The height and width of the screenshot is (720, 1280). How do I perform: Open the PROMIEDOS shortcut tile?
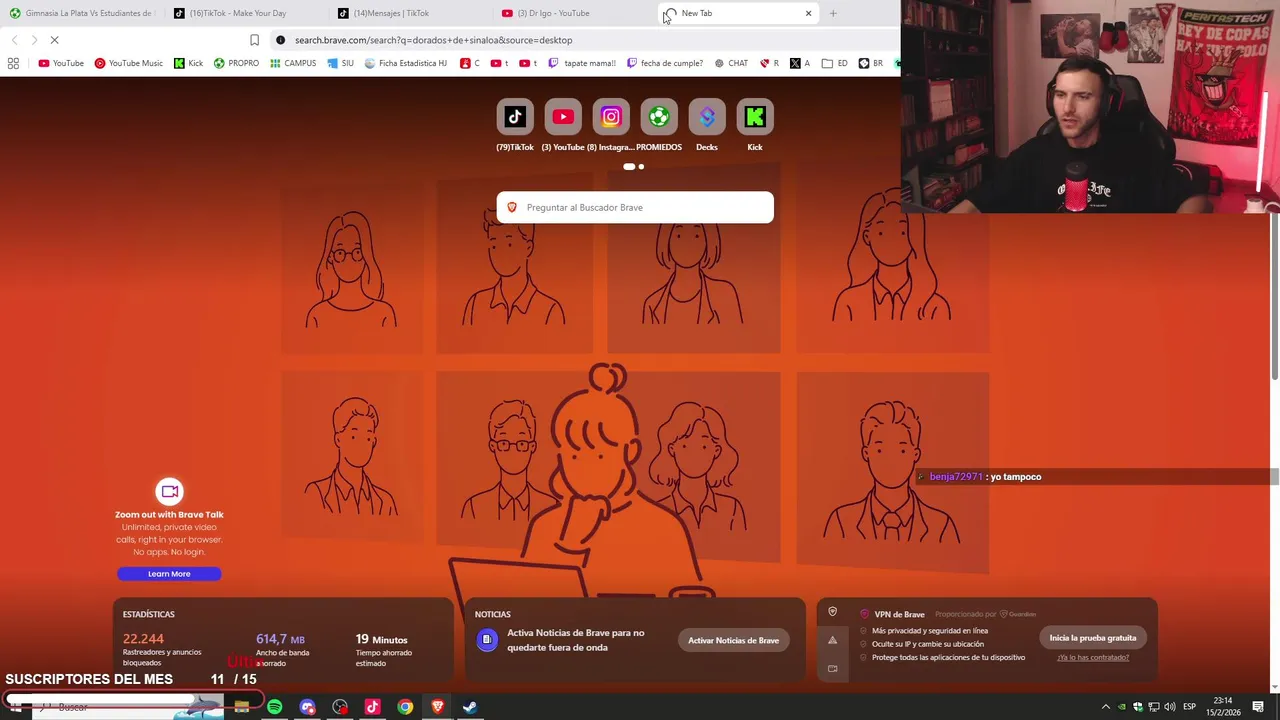[x=659, y=118]
